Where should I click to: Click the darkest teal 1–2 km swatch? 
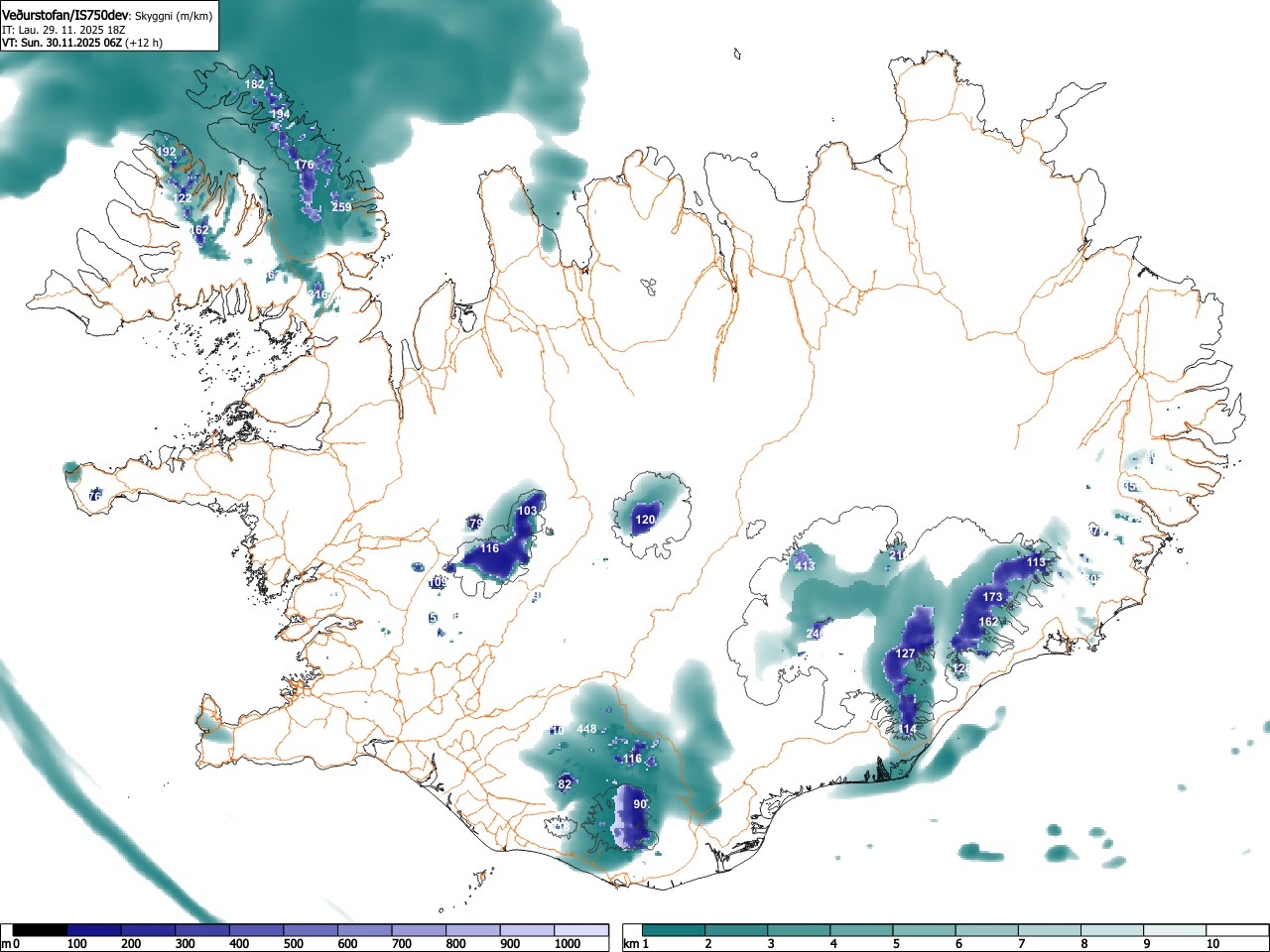click(x=675, y=930)
